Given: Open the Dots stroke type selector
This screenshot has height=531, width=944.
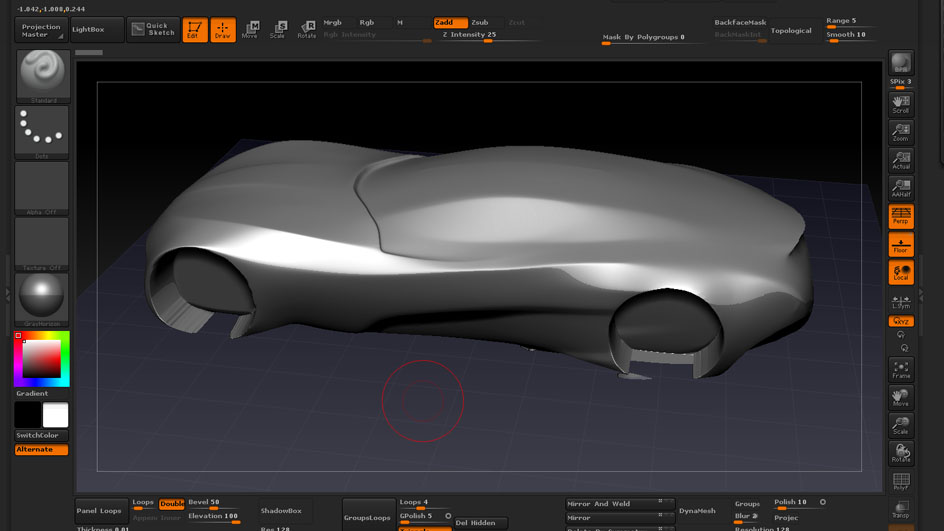Looking at the screenshot, I should coord(42,132).
